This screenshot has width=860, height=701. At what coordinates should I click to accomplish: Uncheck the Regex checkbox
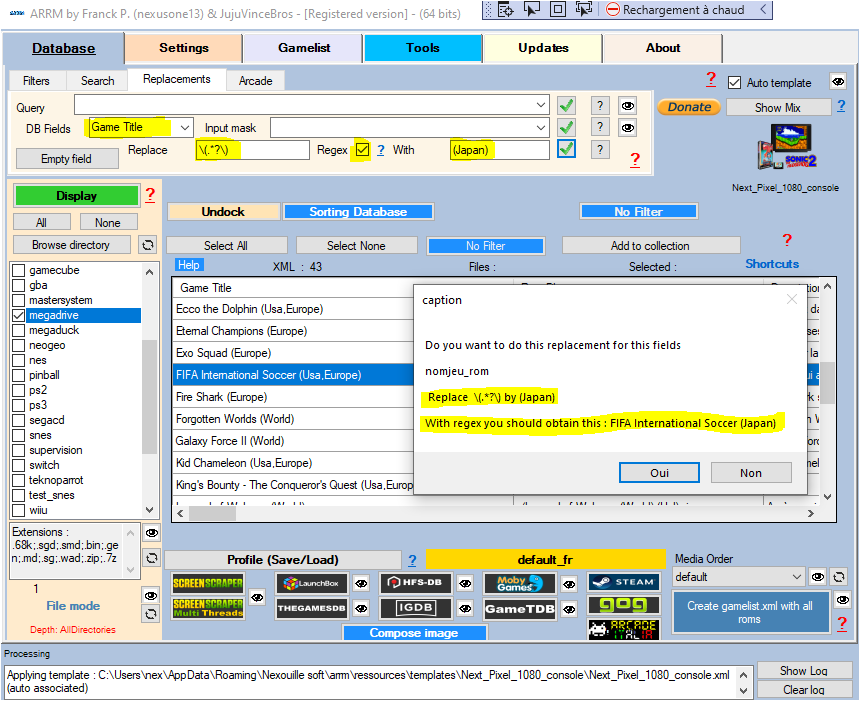coord(362,150)
